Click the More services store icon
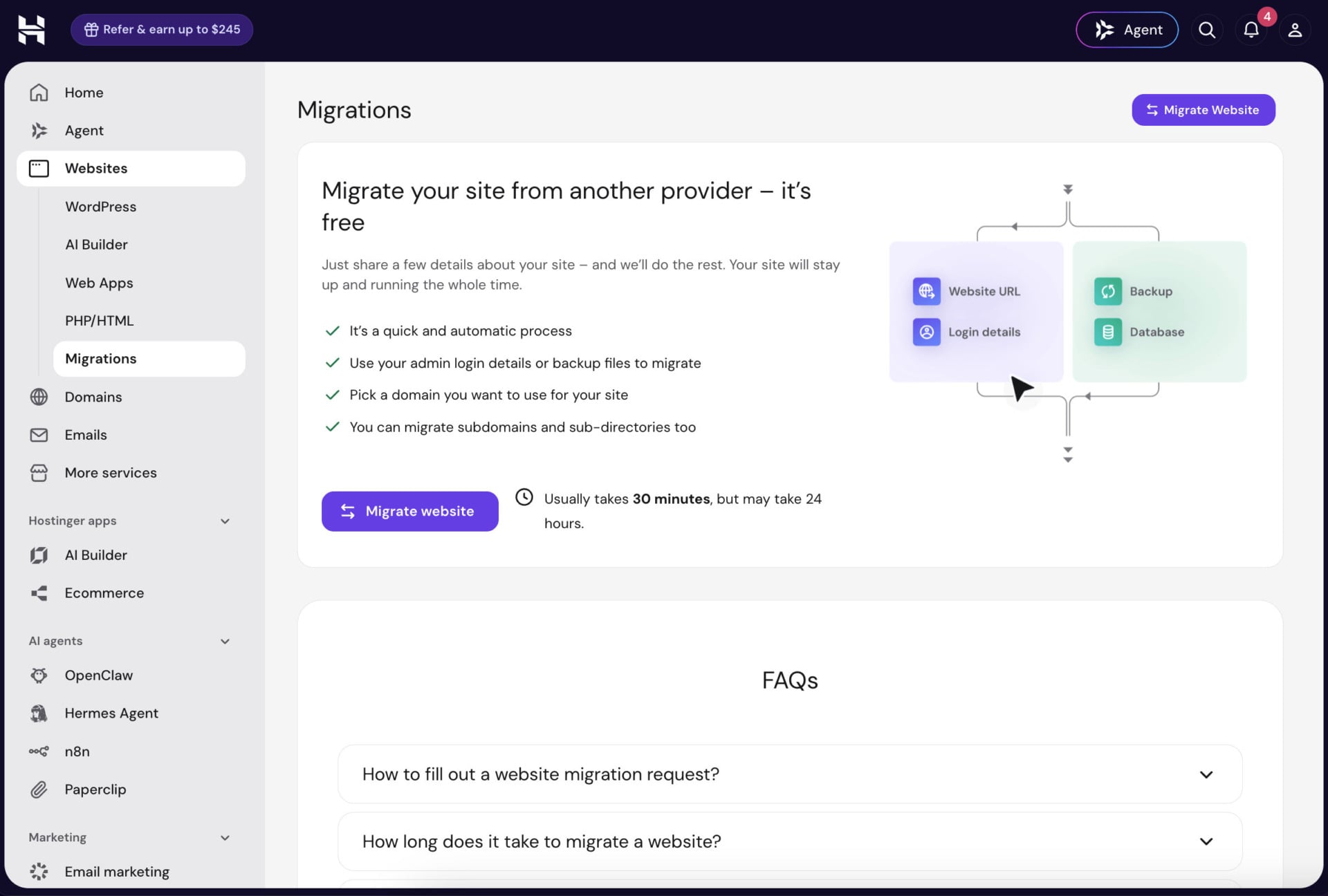The height and width of the screenshot is (896, 1328). pyautogui.click(x=39, y=473)
